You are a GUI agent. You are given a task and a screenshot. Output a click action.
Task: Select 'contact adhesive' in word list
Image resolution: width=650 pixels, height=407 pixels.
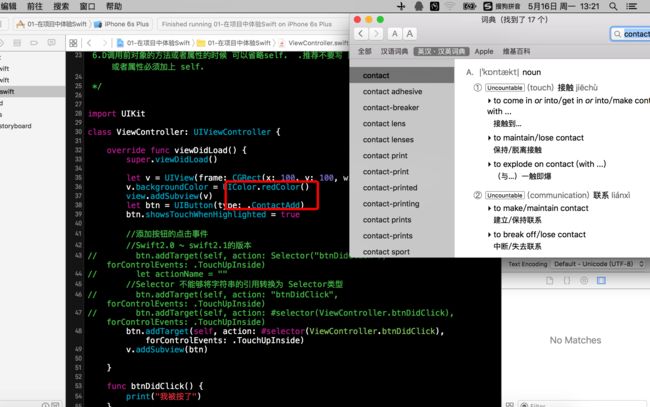(x=402, y=92)
